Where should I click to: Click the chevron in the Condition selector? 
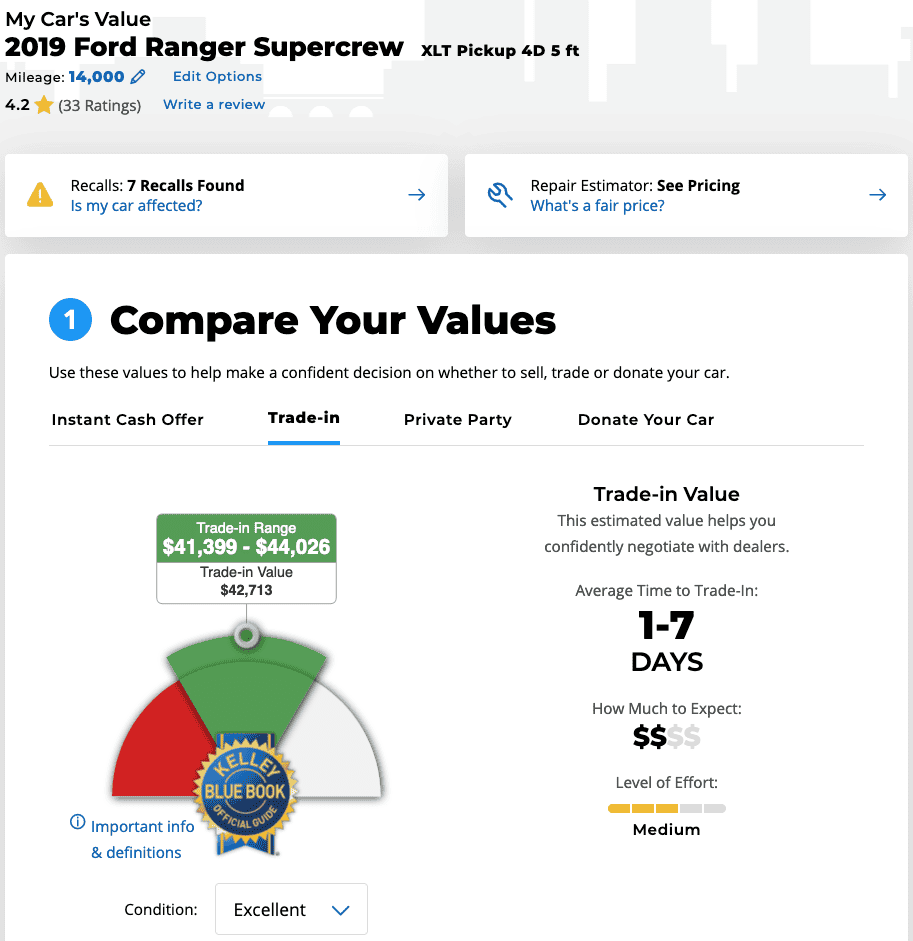coord(340,910)
